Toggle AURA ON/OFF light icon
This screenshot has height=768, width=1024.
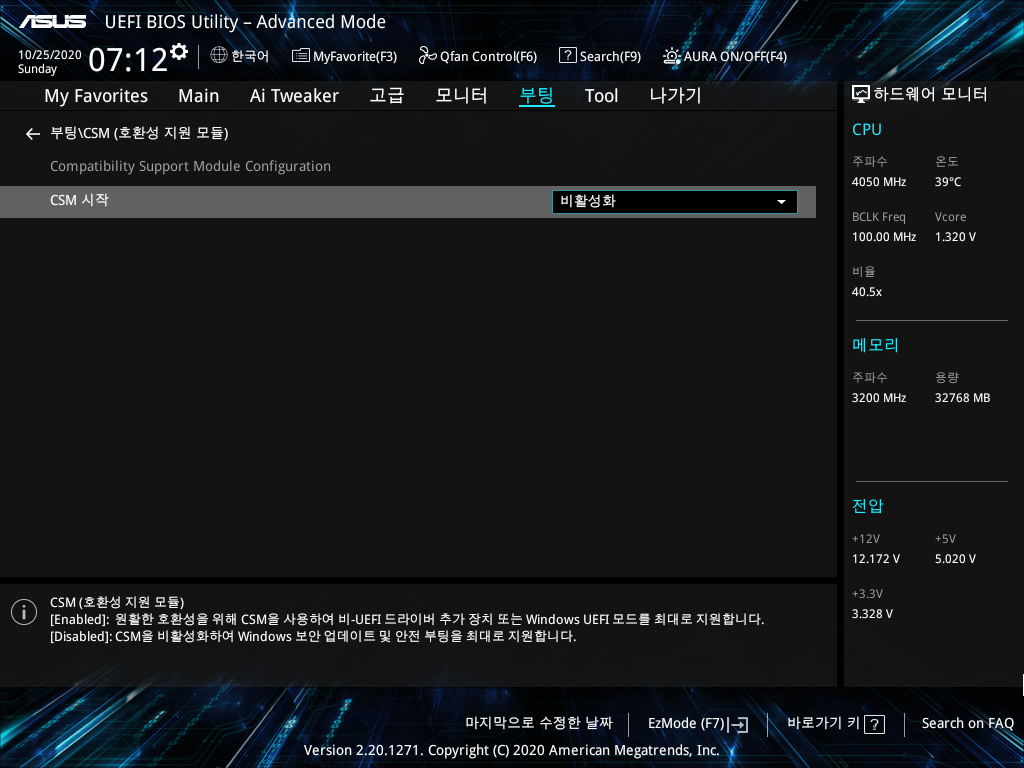pos(671,56)
